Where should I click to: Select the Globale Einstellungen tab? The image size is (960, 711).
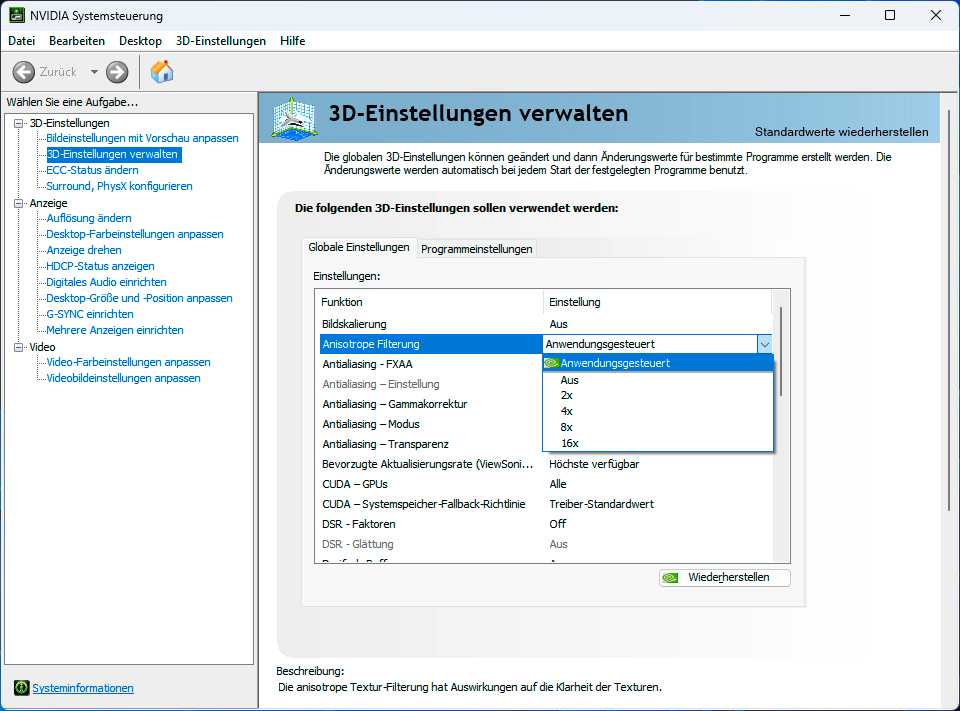coord(359,247)
